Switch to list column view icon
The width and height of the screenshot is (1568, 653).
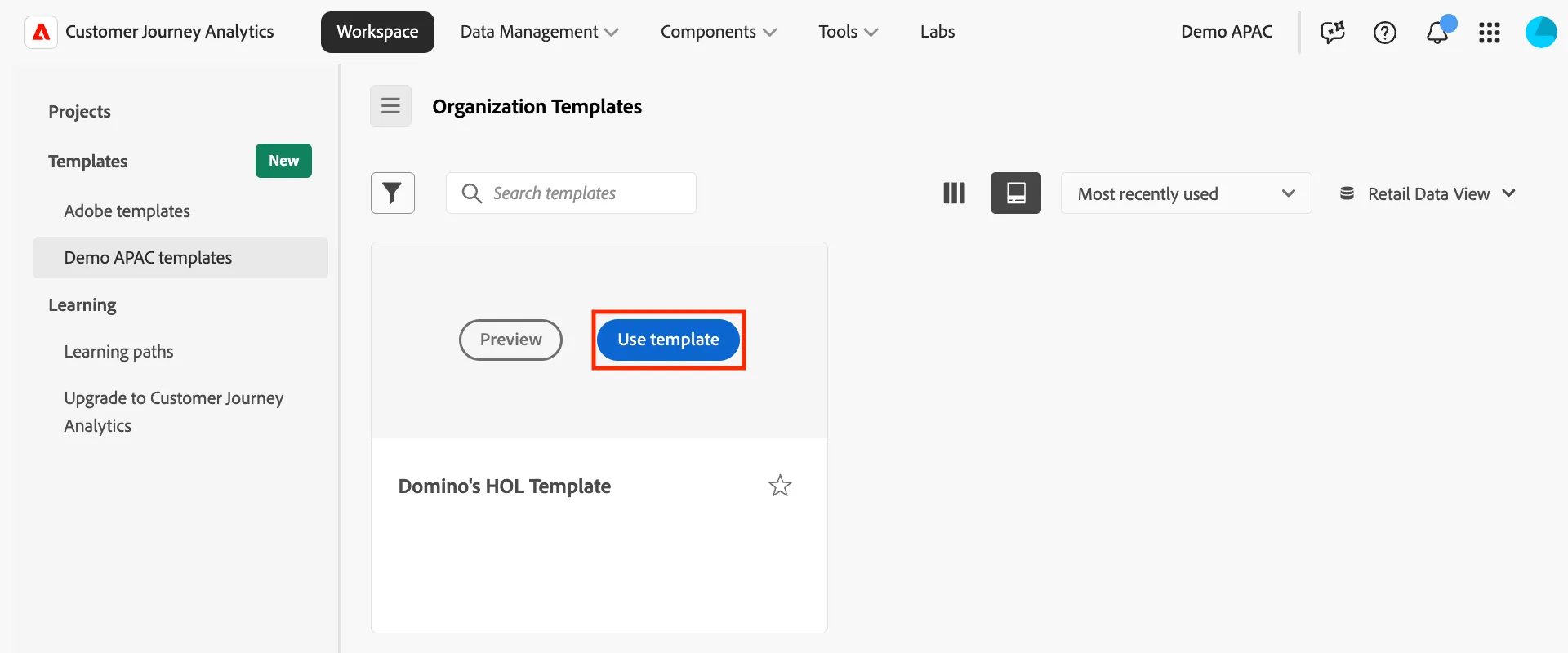954,193
